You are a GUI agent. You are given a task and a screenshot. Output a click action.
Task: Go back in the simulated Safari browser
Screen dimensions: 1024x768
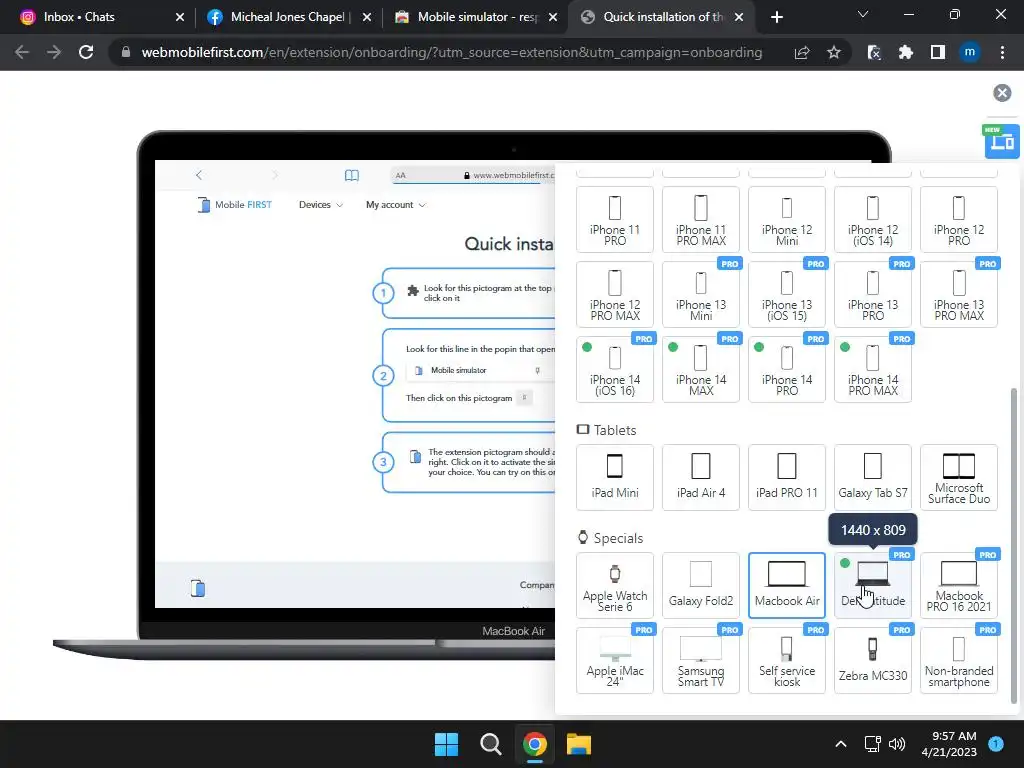[199, 175]
